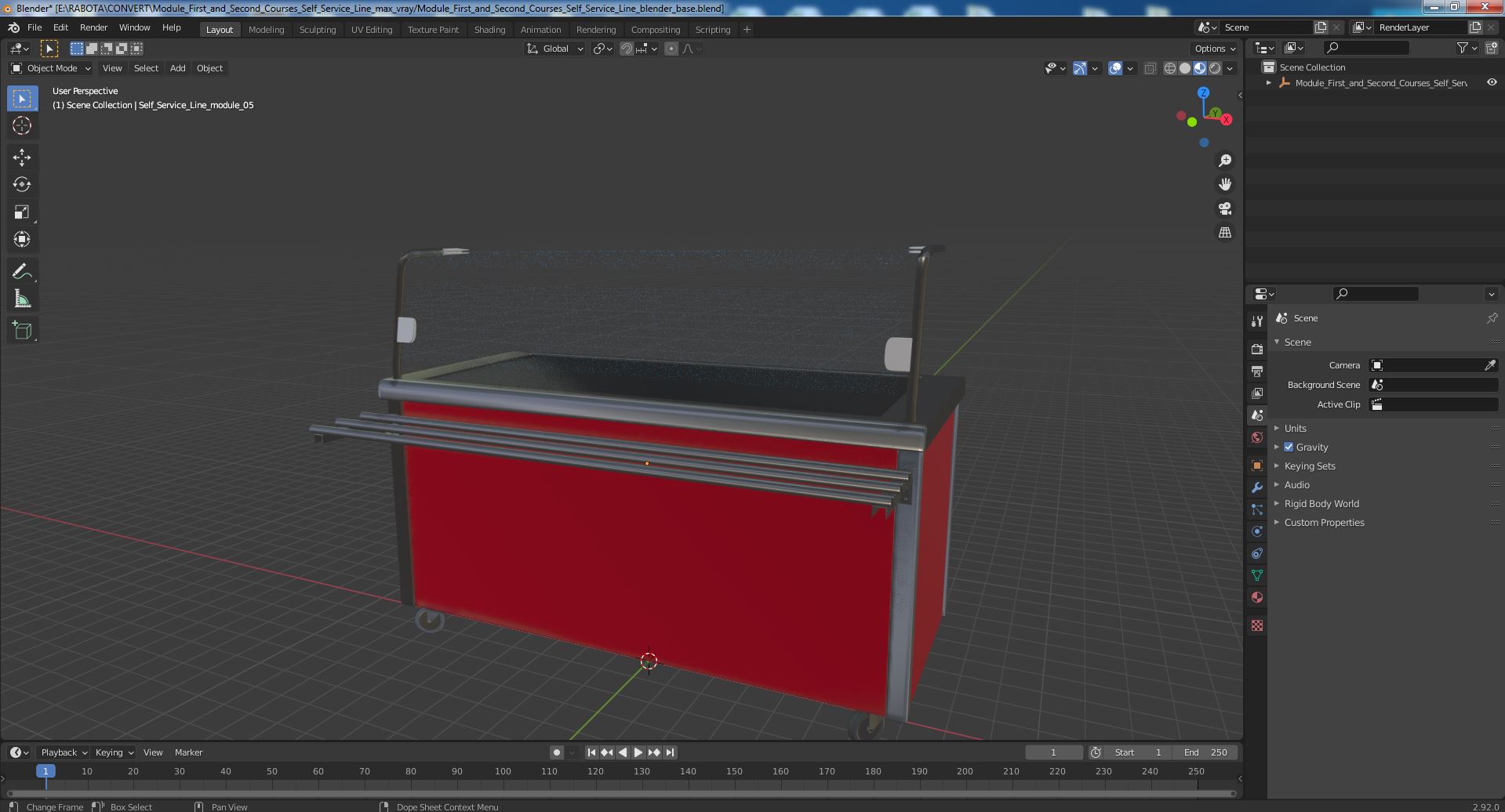Open viewport shading options dropdown

[x=1231, y=68]
